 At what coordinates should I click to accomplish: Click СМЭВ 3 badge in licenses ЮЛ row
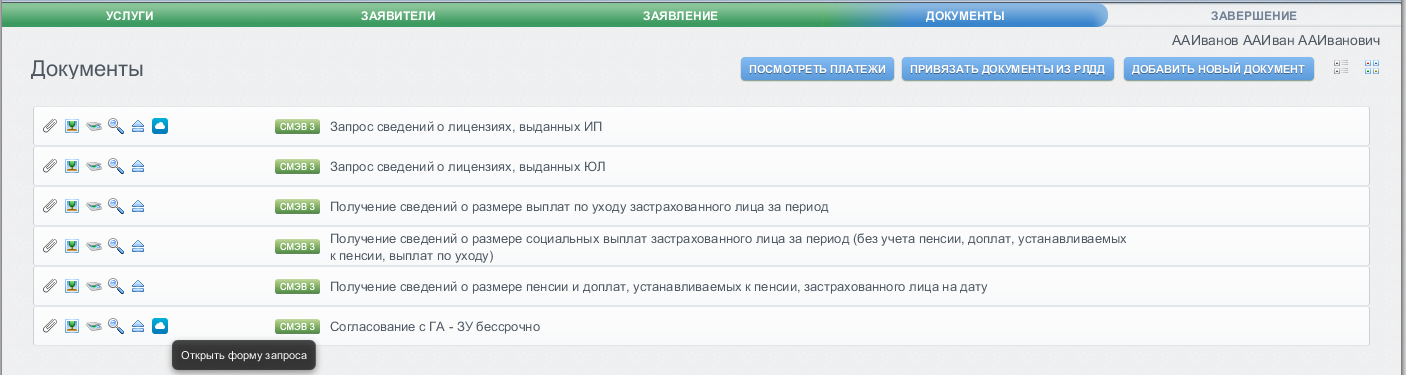297,166
